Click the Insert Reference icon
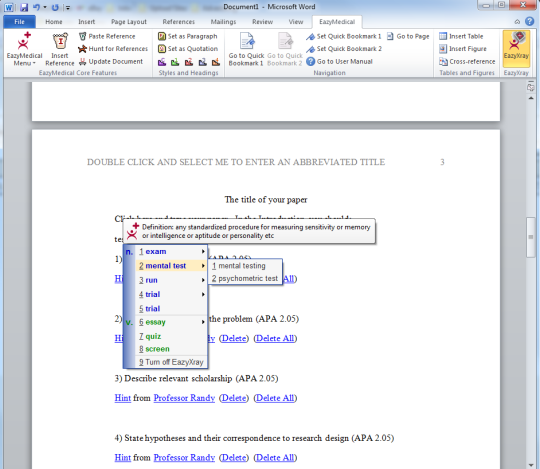540x469 pixels. tap(60, 49)
